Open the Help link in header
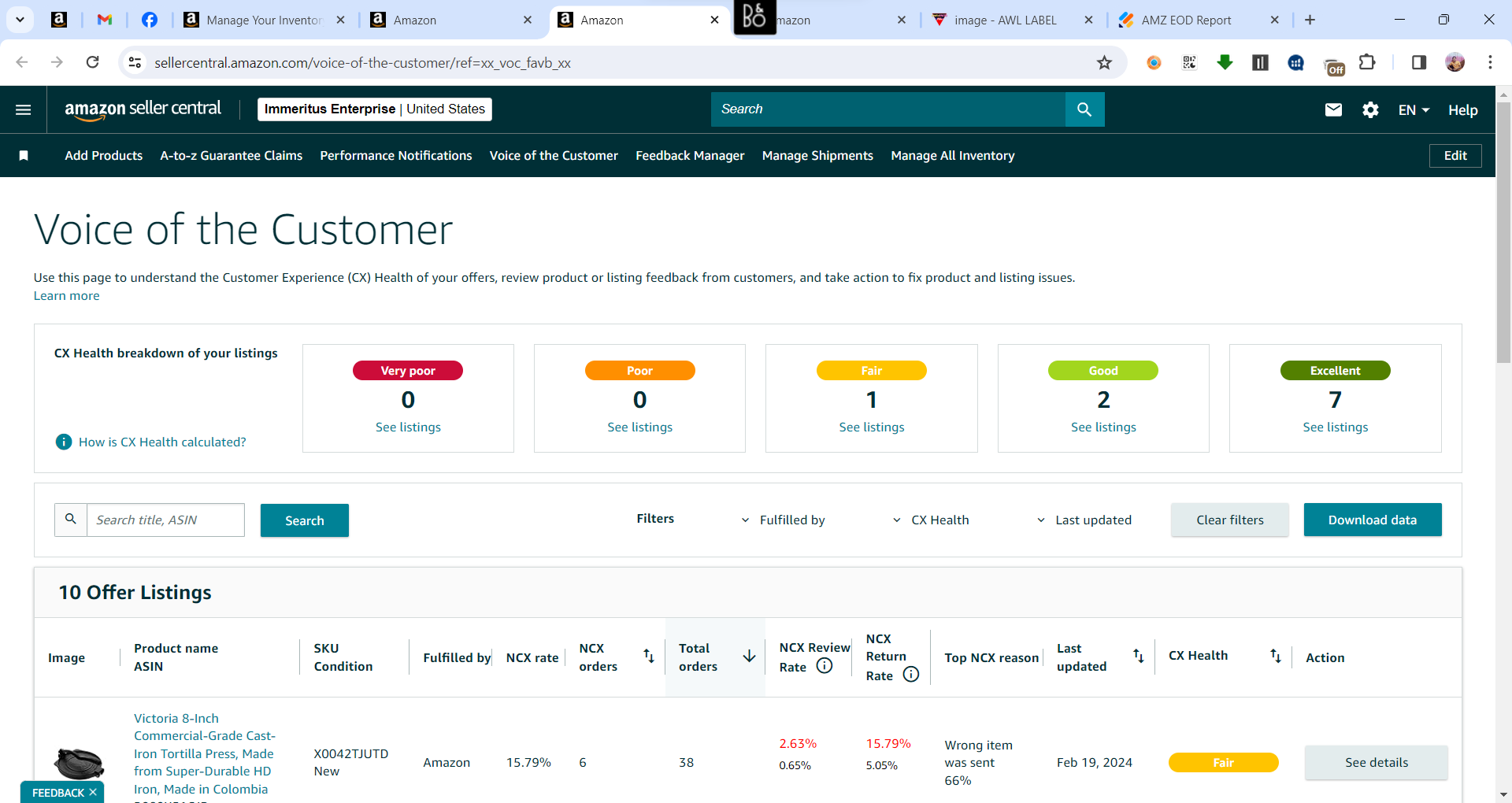This screenshot has width=1512, height=803. [1463, 110]
